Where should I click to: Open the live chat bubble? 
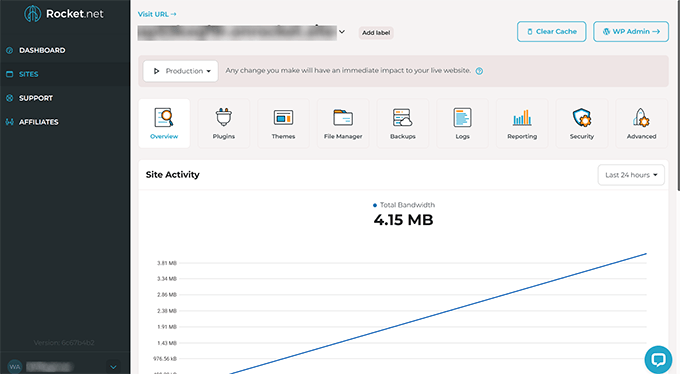658,359
